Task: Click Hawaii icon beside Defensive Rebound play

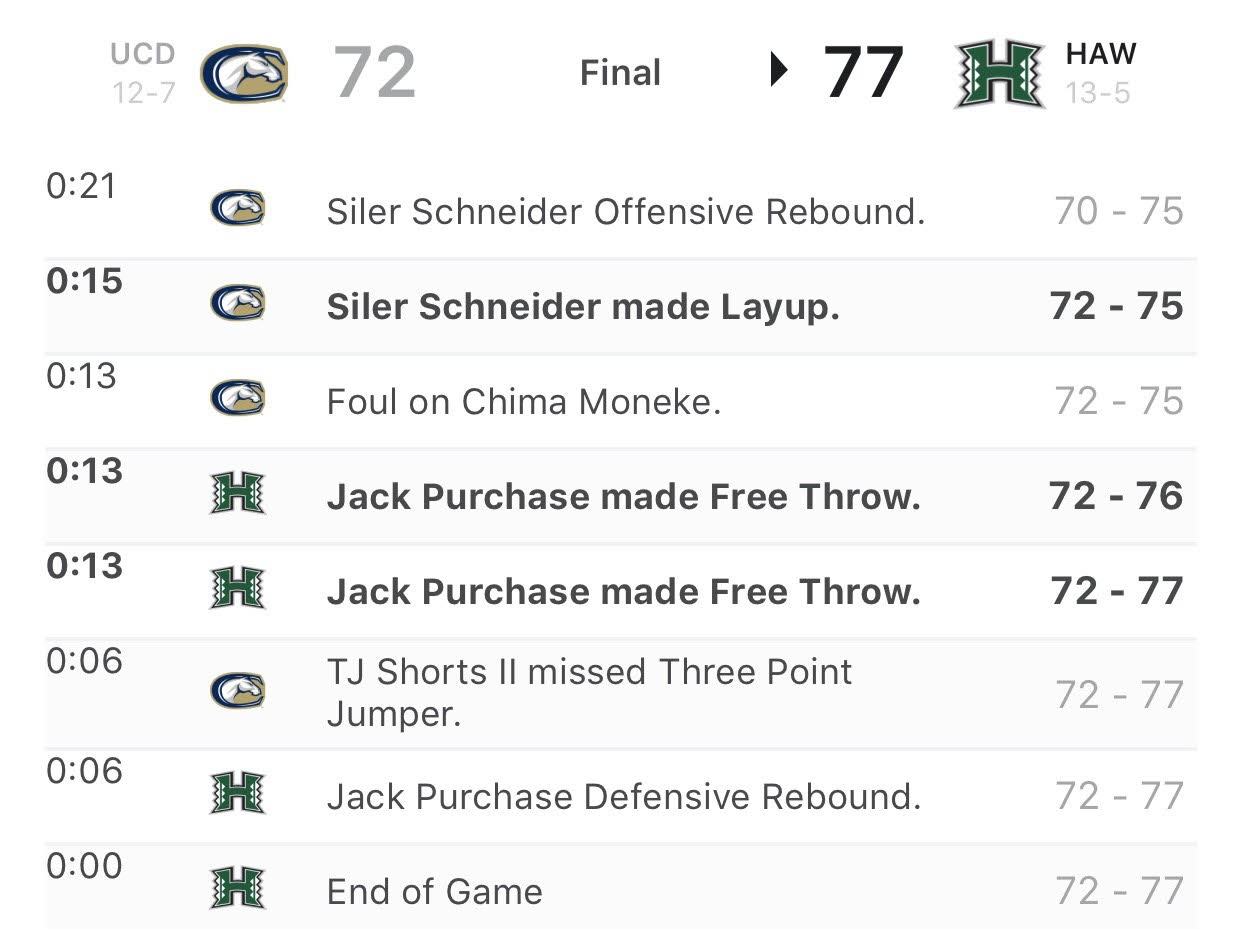Action: pos(238,793)
